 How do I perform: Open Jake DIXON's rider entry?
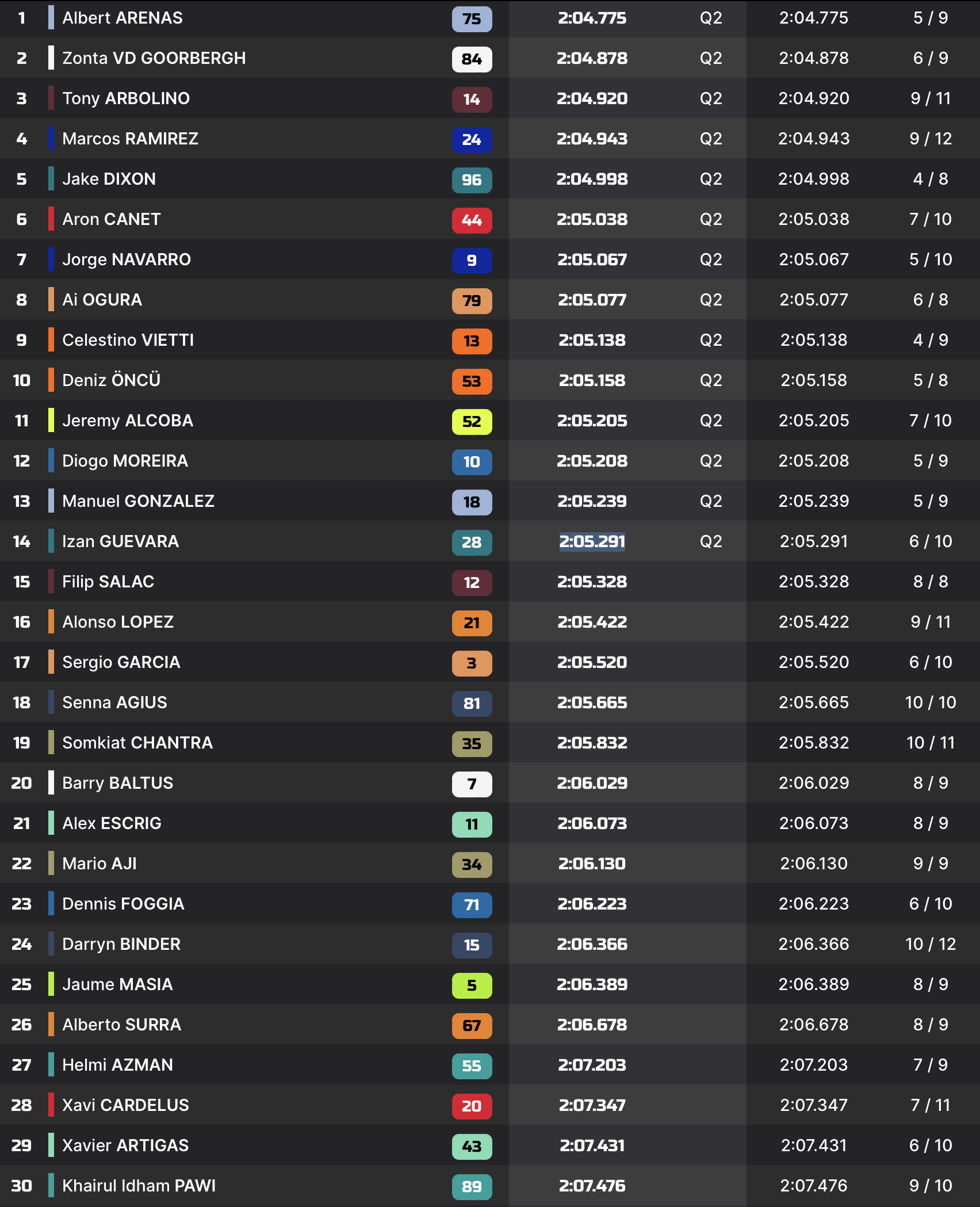pyautogui.click(x=109, y=179)
